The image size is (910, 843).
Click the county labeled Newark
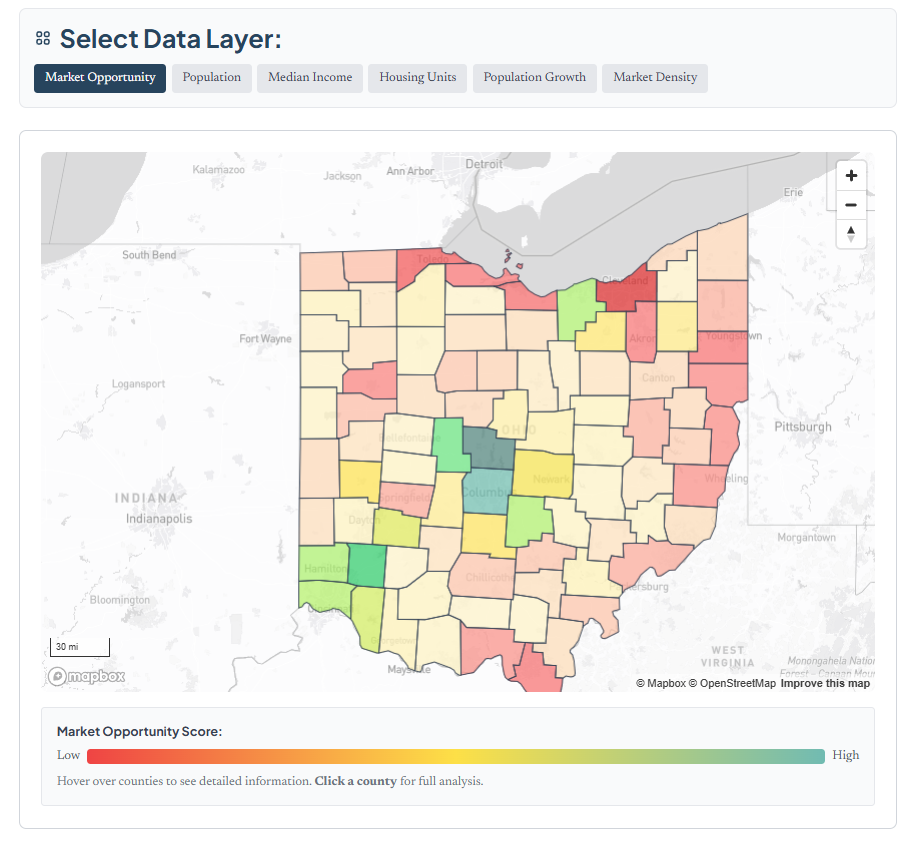coord(545,474)
